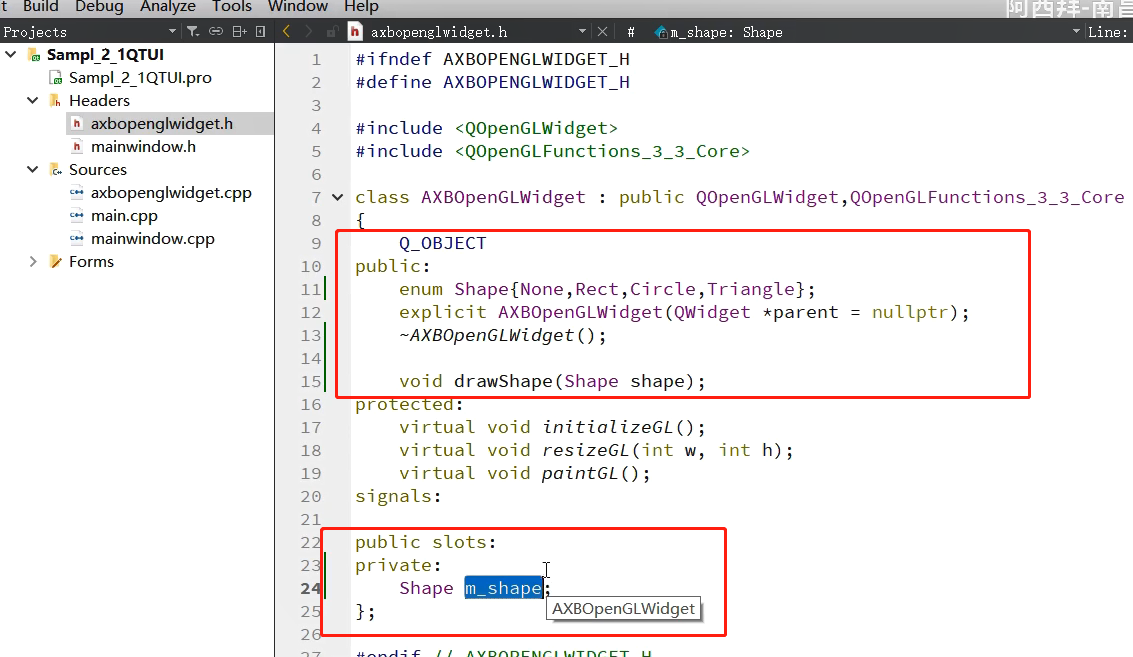This screenshot has height=657, width=1133.
Task: Select main.cpp source file
Action: [x=124, y=216]
